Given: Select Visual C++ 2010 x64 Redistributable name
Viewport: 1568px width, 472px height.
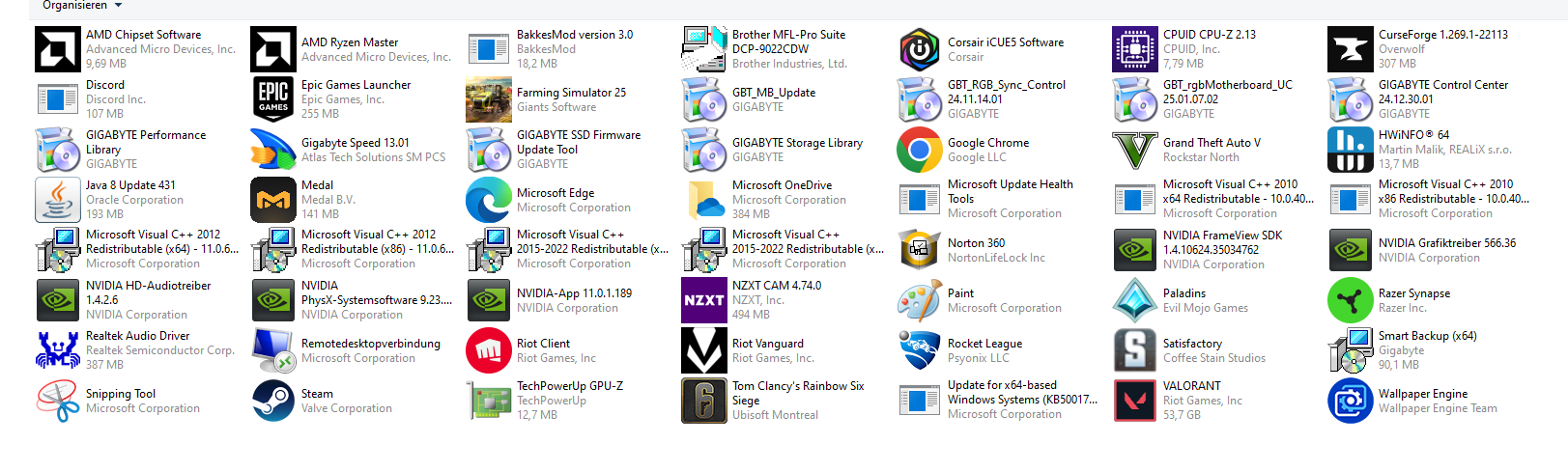Looking at the screenshot, I should point(1239,191).
